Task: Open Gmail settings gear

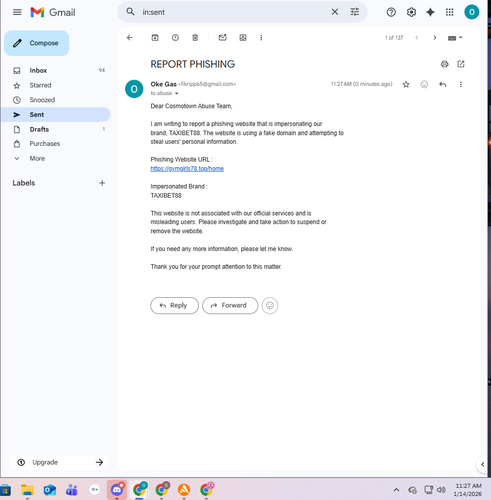Action: [x=411, y=12]
